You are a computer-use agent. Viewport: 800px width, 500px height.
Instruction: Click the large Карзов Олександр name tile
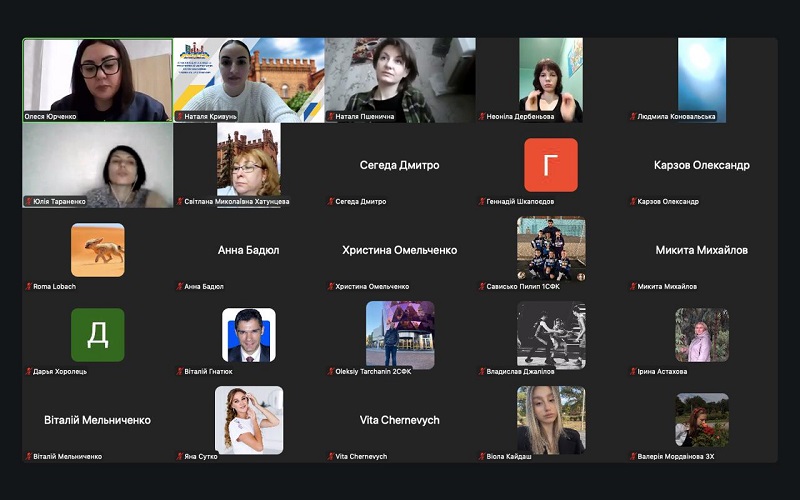pos(701,165)
